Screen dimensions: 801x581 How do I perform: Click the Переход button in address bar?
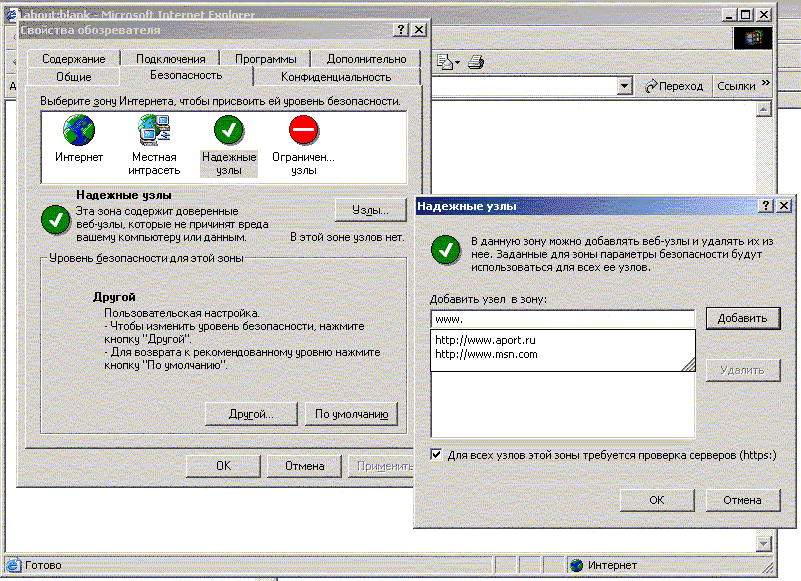(674, 86)
